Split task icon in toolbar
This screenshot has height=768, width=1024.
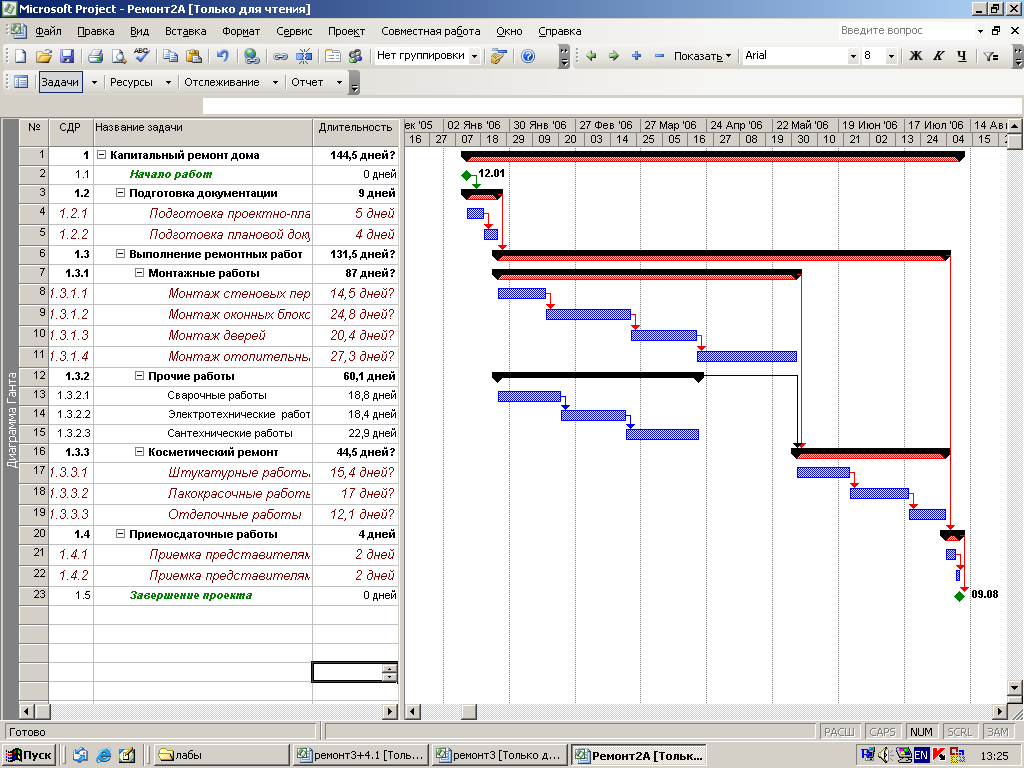pyautogui.click(x=304, y=56)
